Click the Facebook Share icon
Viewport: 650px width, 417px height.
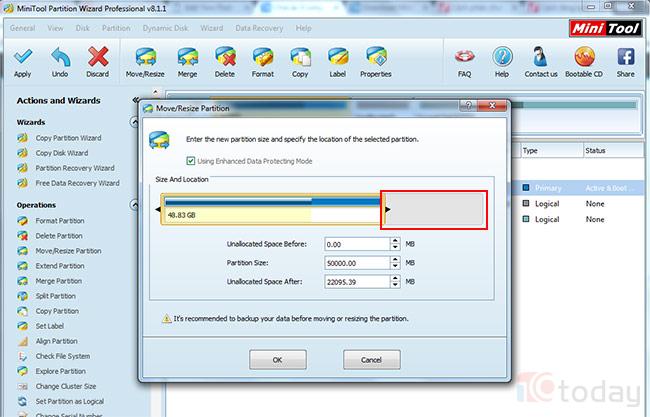pos(626,57)
